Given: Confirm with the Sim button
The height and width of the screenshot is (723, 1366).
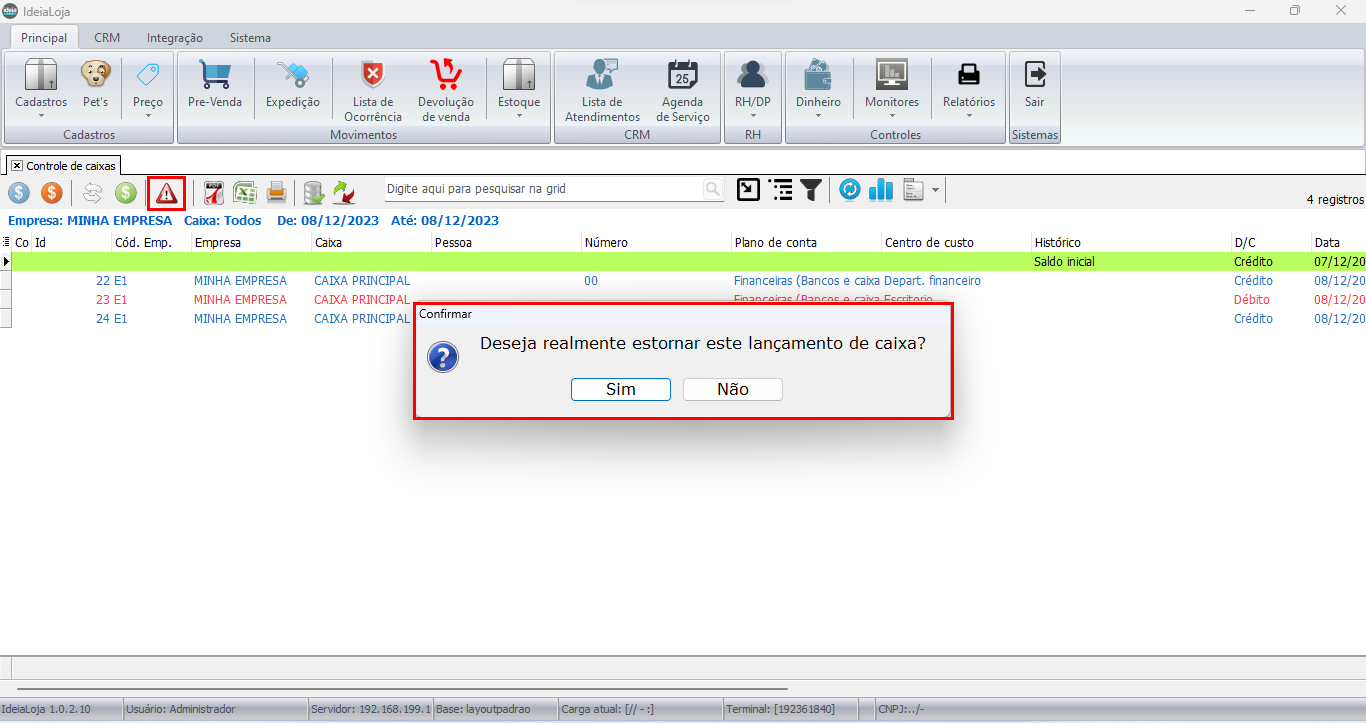Looking at the screenshot, I should pos(621,389).
